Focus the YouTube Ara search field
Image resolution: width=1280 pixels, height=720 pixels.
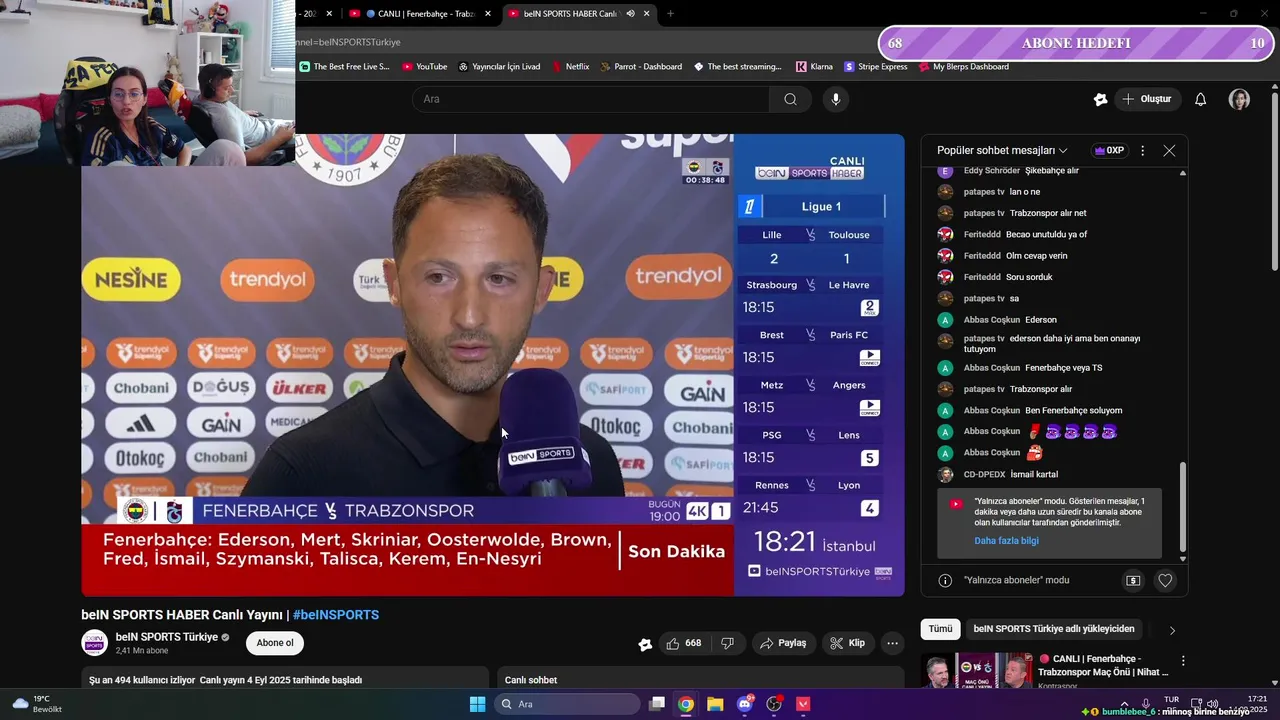(x=590, y=99)
